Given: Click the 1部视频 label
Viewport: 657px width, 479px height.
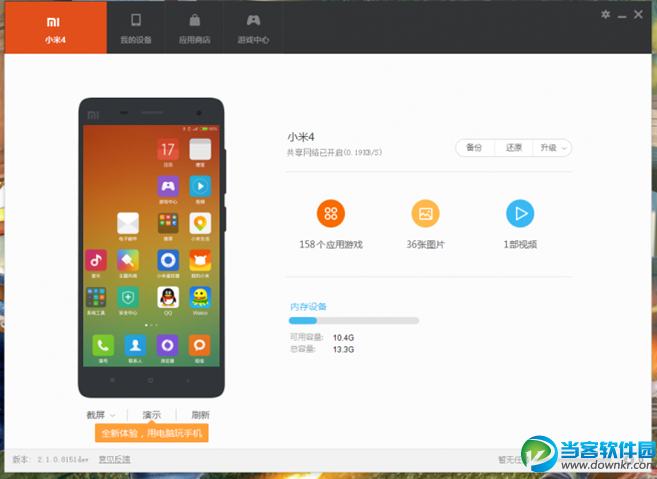Looking at the screenshot, I should point(520,244).
